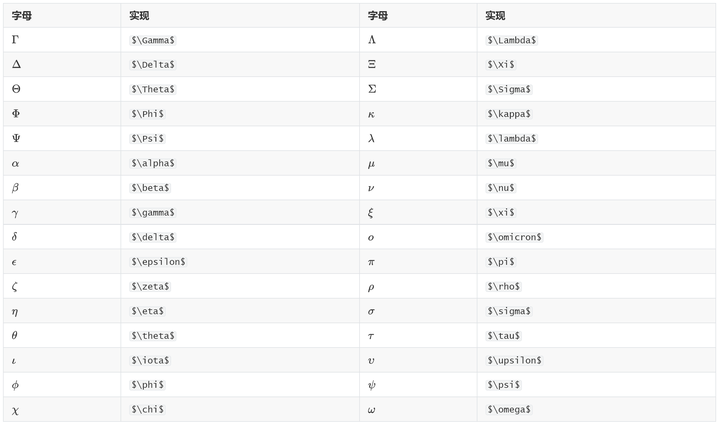
Task: Select the $\tau$ code text
Action: coord(503,335)
